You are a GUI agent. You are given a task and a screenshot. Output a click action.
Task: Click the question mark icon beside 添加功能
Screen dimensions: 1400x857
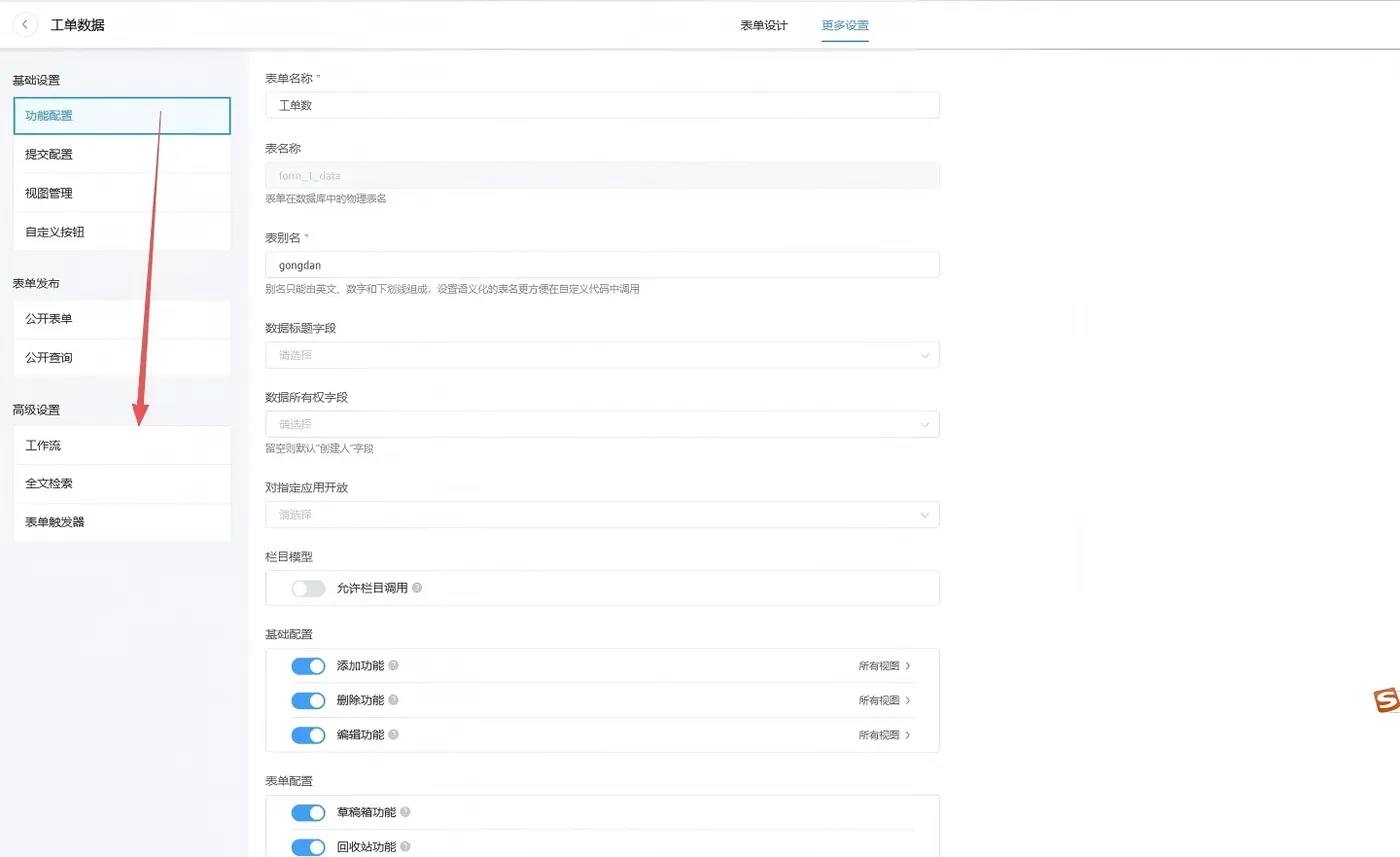(395, 665)
